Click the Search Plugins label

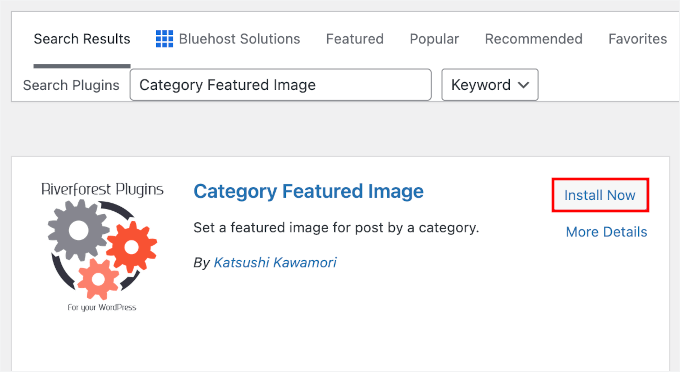[x=71, y=85]
